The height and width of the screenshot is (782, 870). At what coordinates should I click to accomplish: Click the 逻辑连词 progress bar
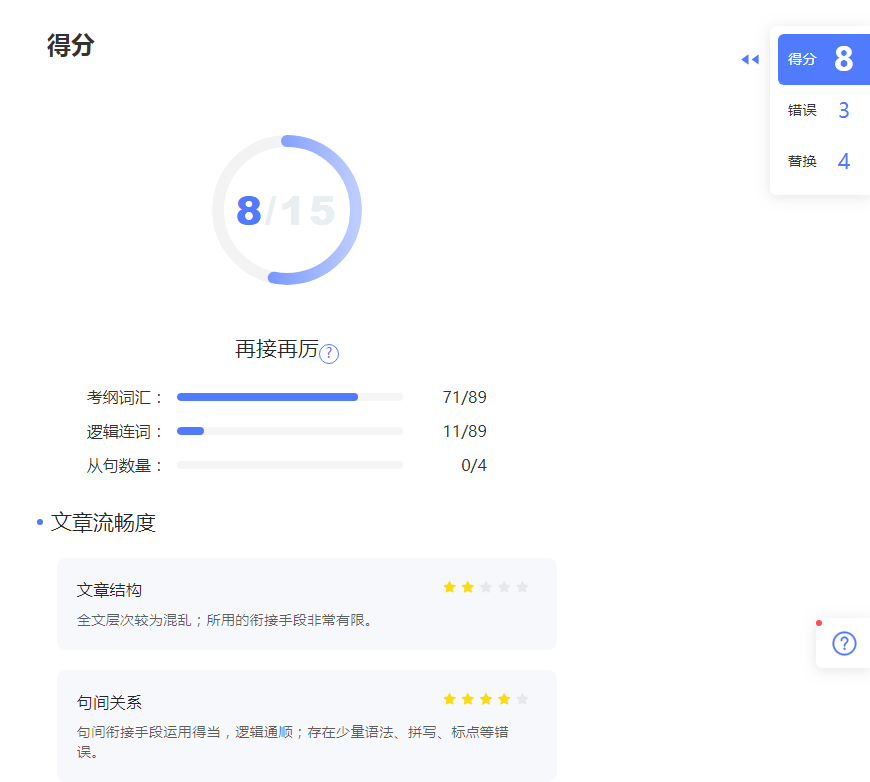(290, 431)
